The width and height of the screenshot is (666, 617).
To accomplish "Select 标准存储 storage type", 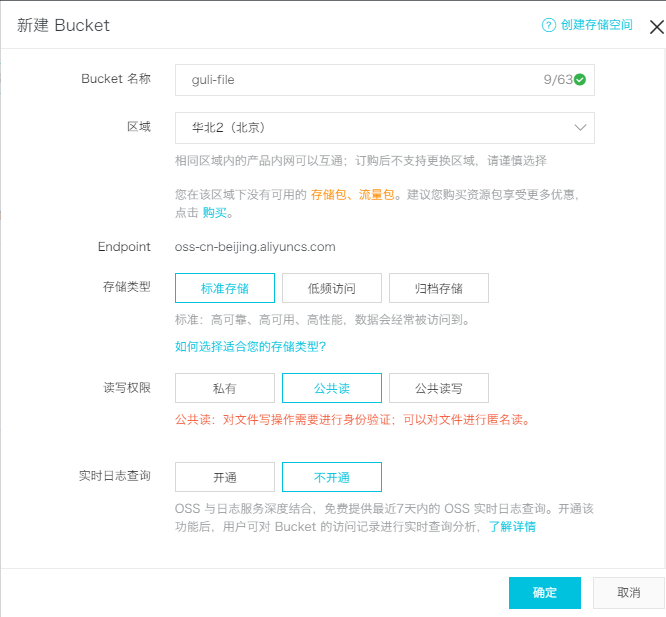I will 224,288.
